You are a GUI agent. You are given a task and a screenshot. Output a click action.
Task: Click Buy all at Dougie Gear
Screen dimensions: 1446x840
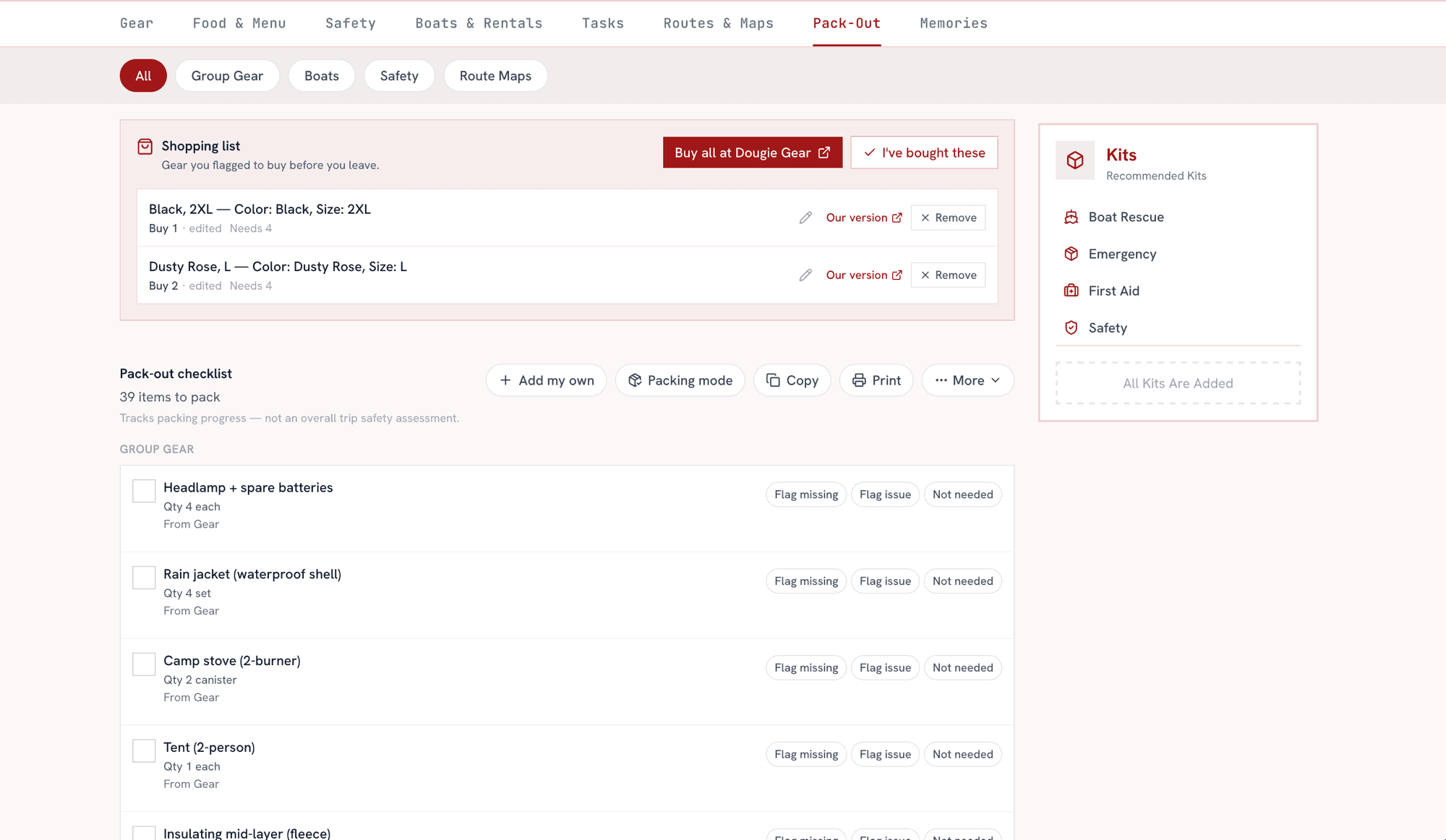753,153
